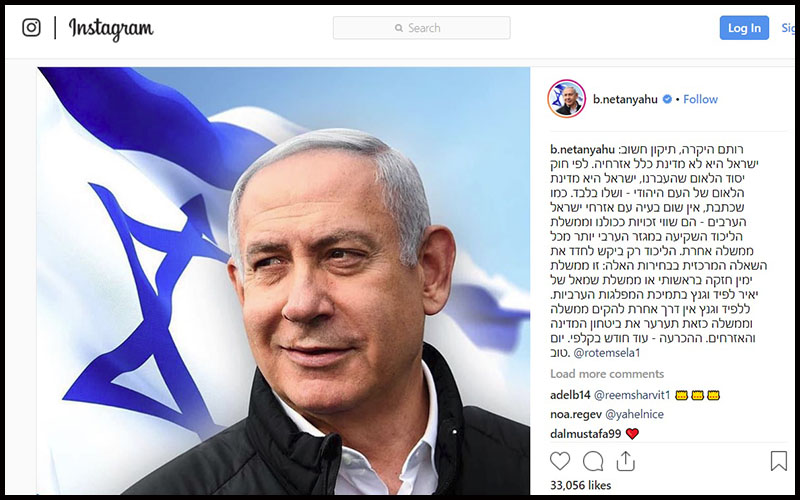Expand Load more comments
Viewport: 800px width, 500px height.
pos(607,374)
